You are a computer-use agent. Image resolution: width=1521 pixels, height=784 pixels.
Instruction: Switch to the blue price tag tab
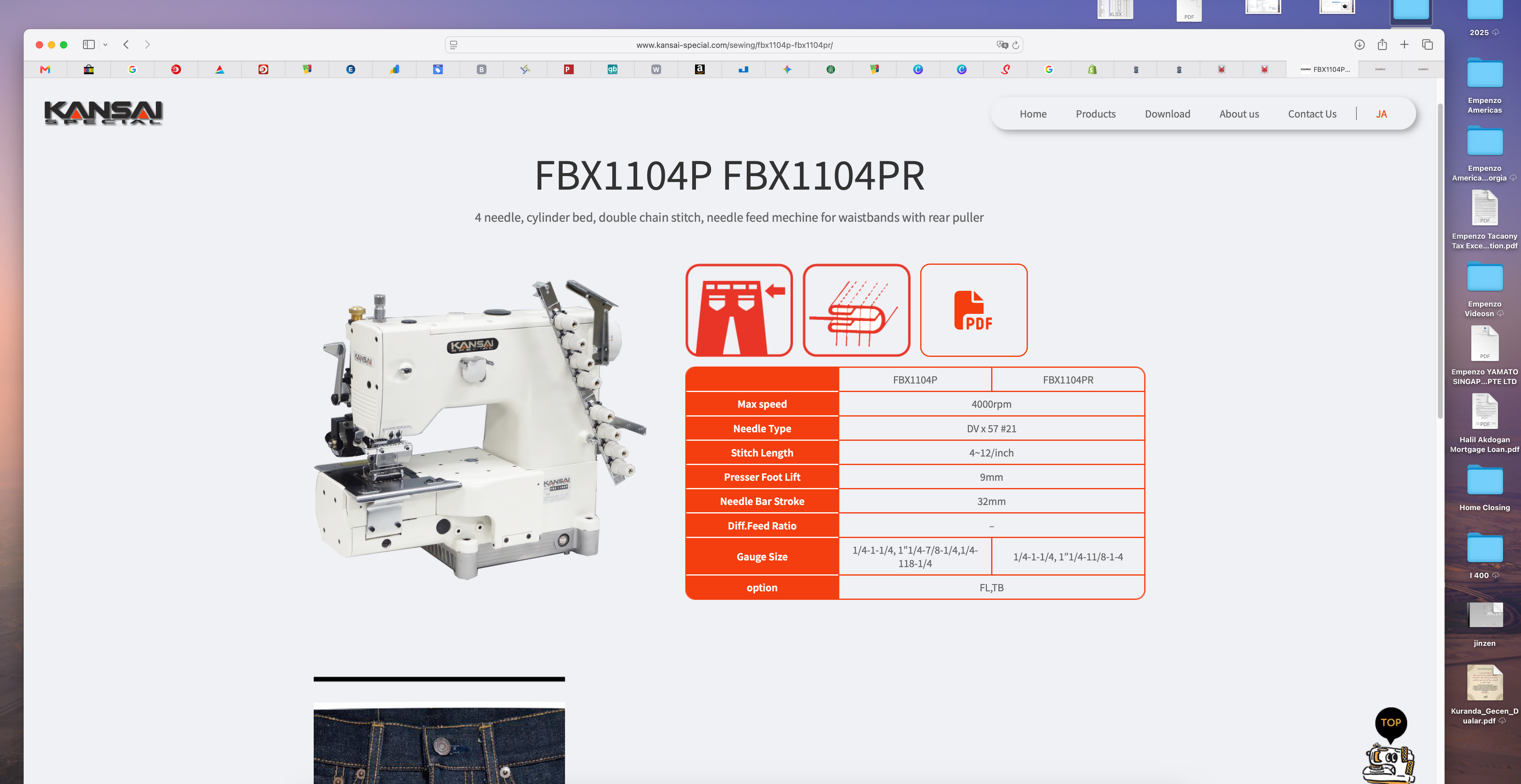437,70
